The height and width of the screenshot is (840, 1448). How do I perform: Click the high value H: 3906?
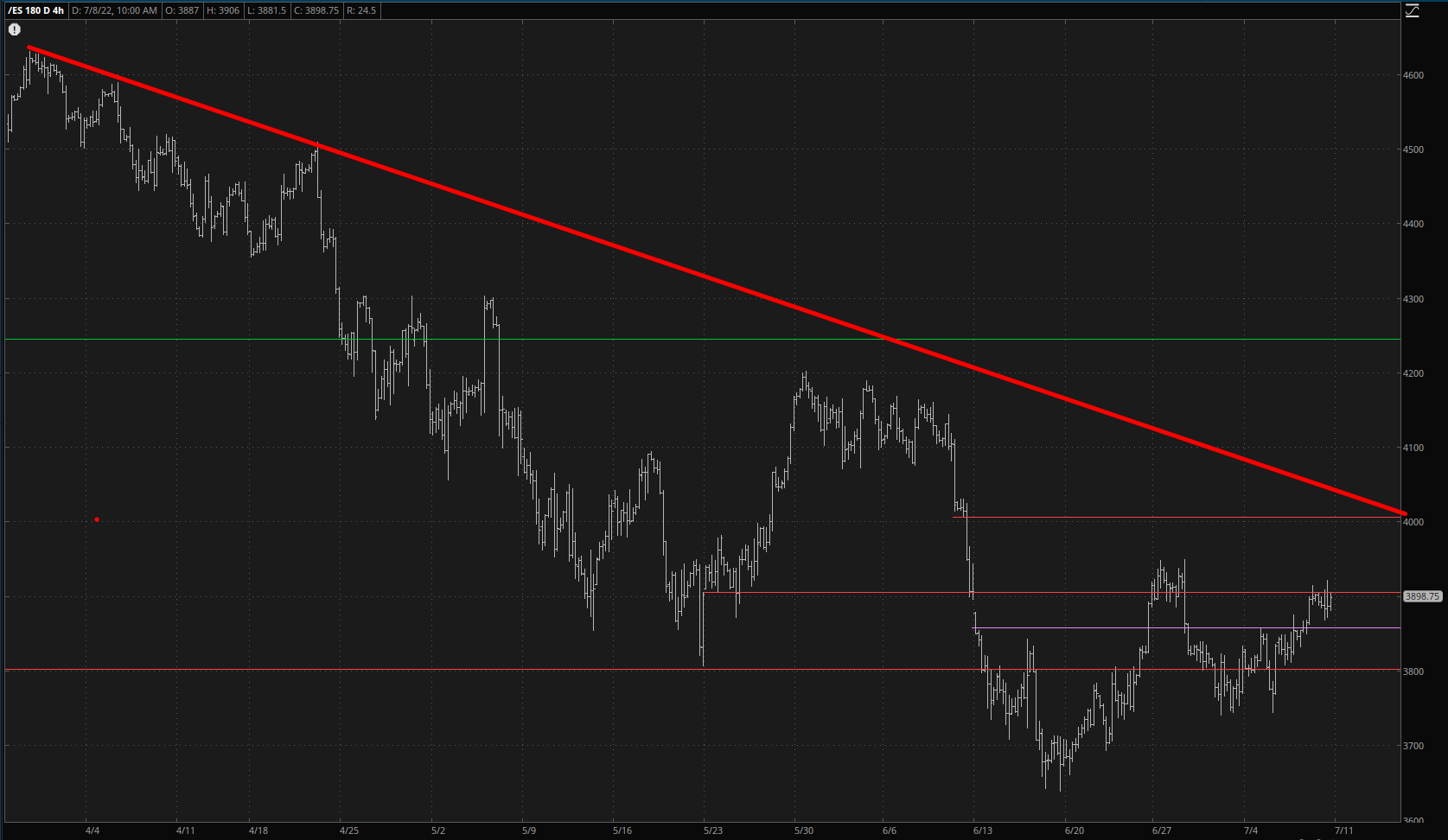click(222, 10)
